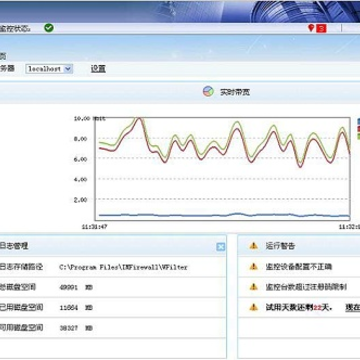Image resolution: width=360 pixels, height=360 pixels.
Task: Click the 实时带宽 title text
Action: point(235,92)
